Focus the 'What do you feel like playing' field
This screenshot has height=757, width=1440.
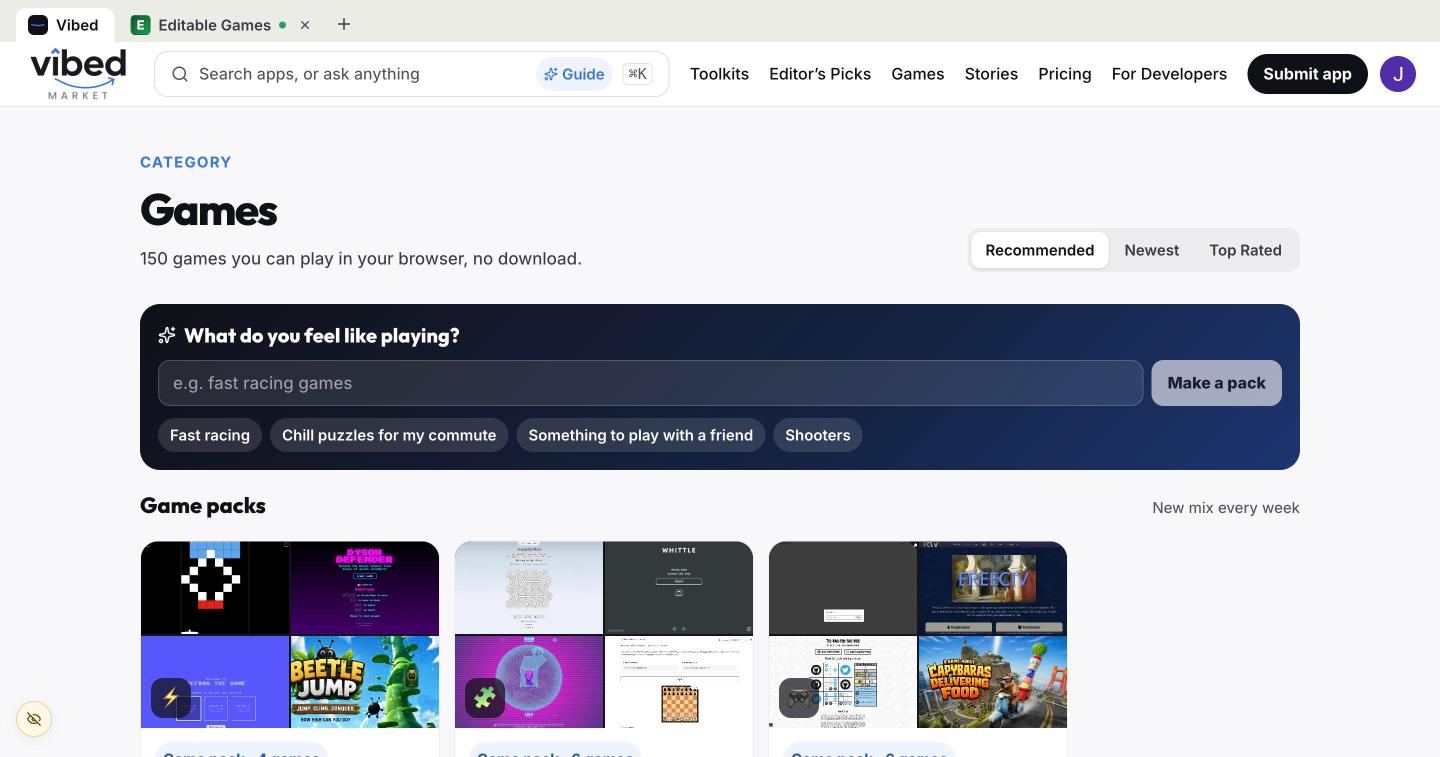[650, 383]
